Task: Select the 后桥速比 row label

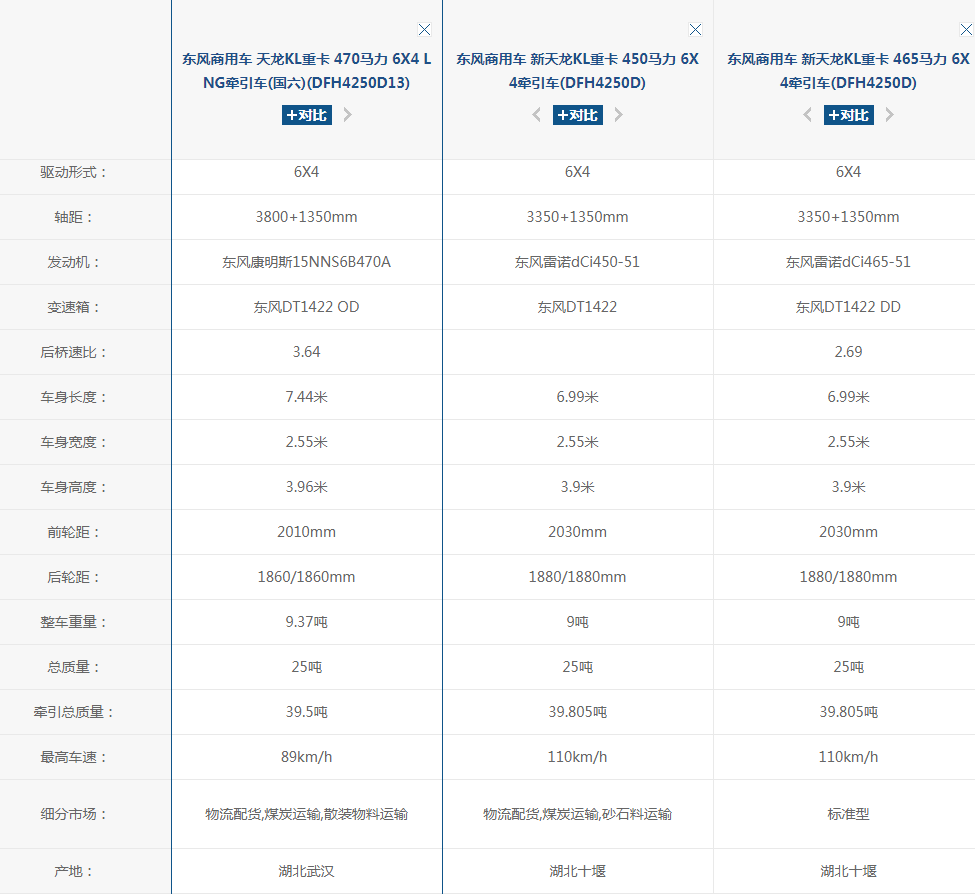Action: (73, 352)
